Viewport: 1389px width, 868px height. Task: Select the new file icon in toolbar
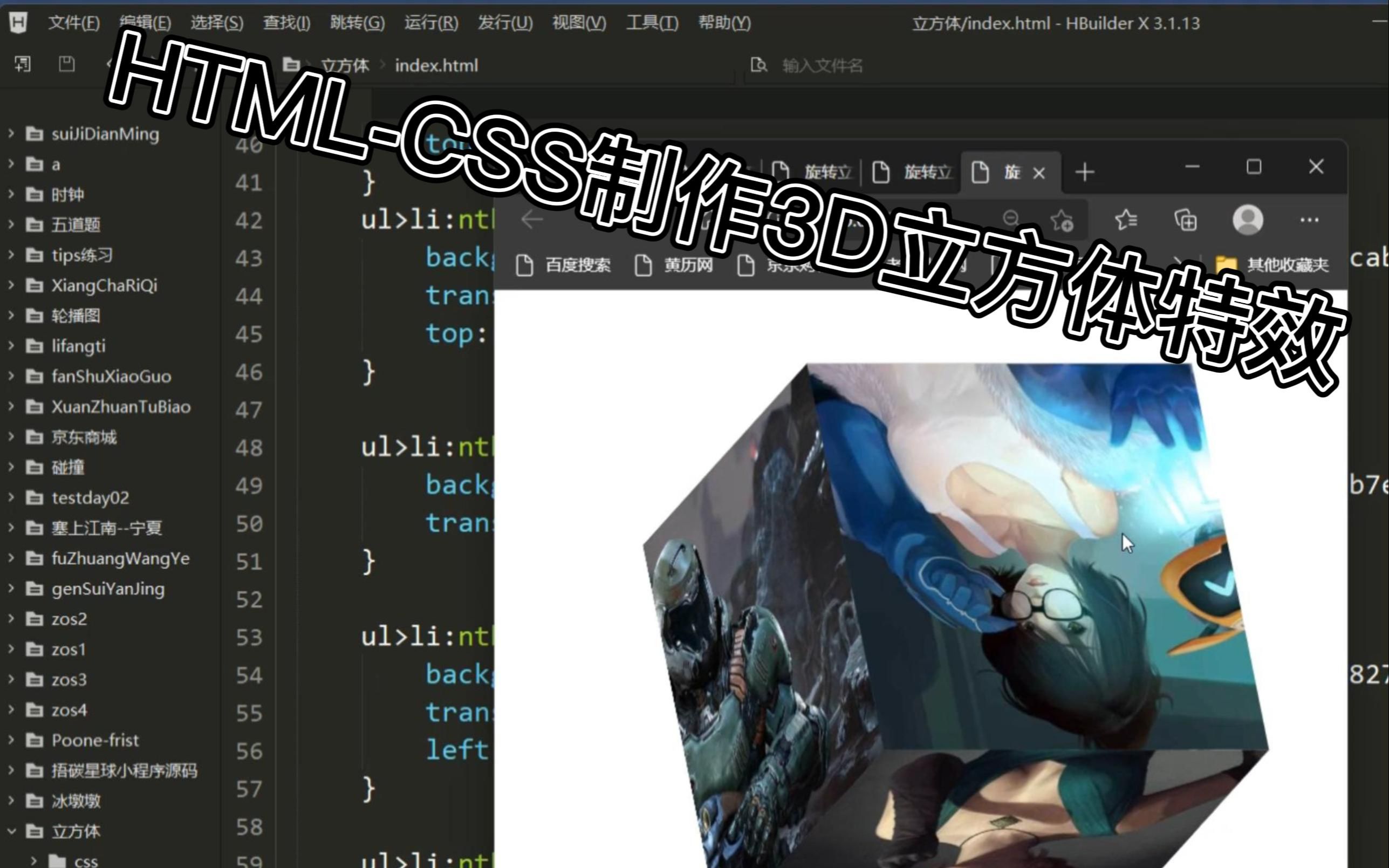click(x=22, y=64)
